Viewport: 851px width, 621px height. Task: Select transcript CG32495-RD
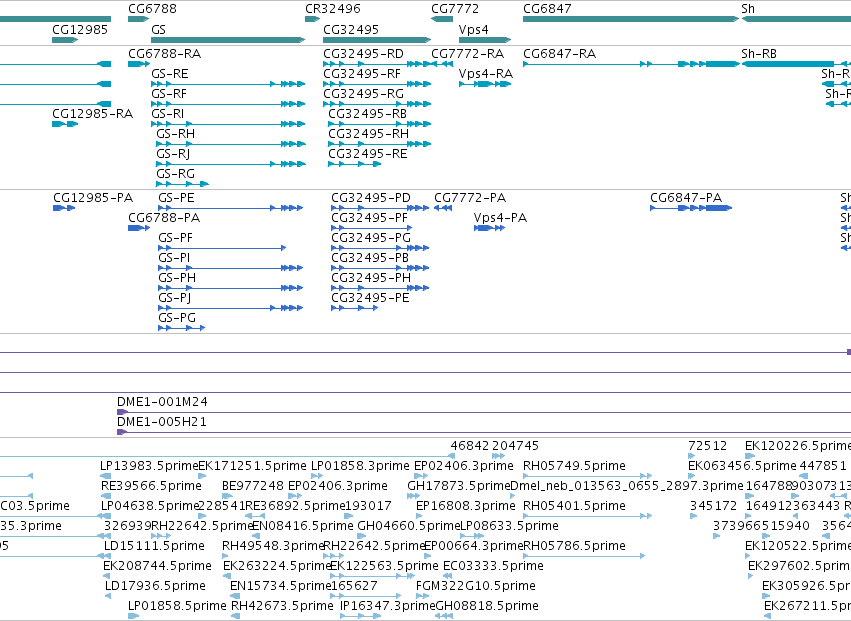[364, 54]
